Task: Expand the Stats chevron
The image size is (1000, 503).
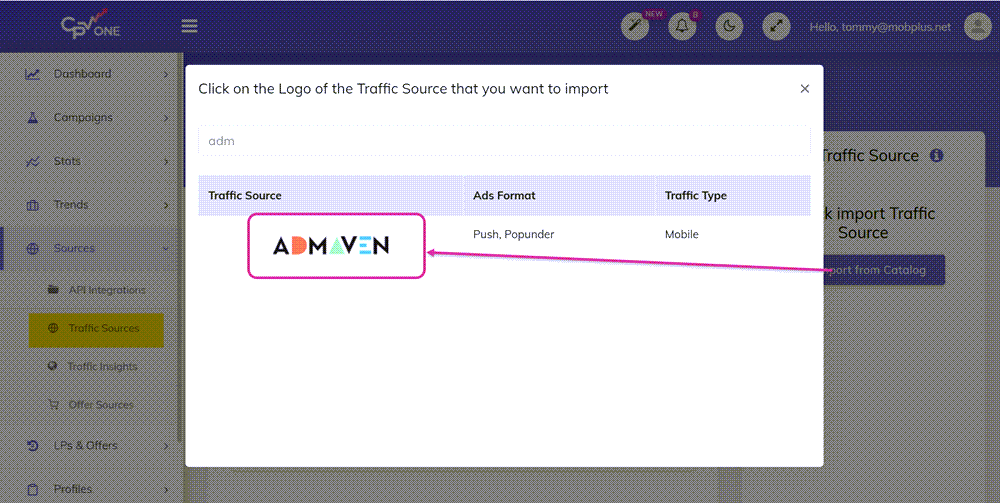Action: [166, 162]
